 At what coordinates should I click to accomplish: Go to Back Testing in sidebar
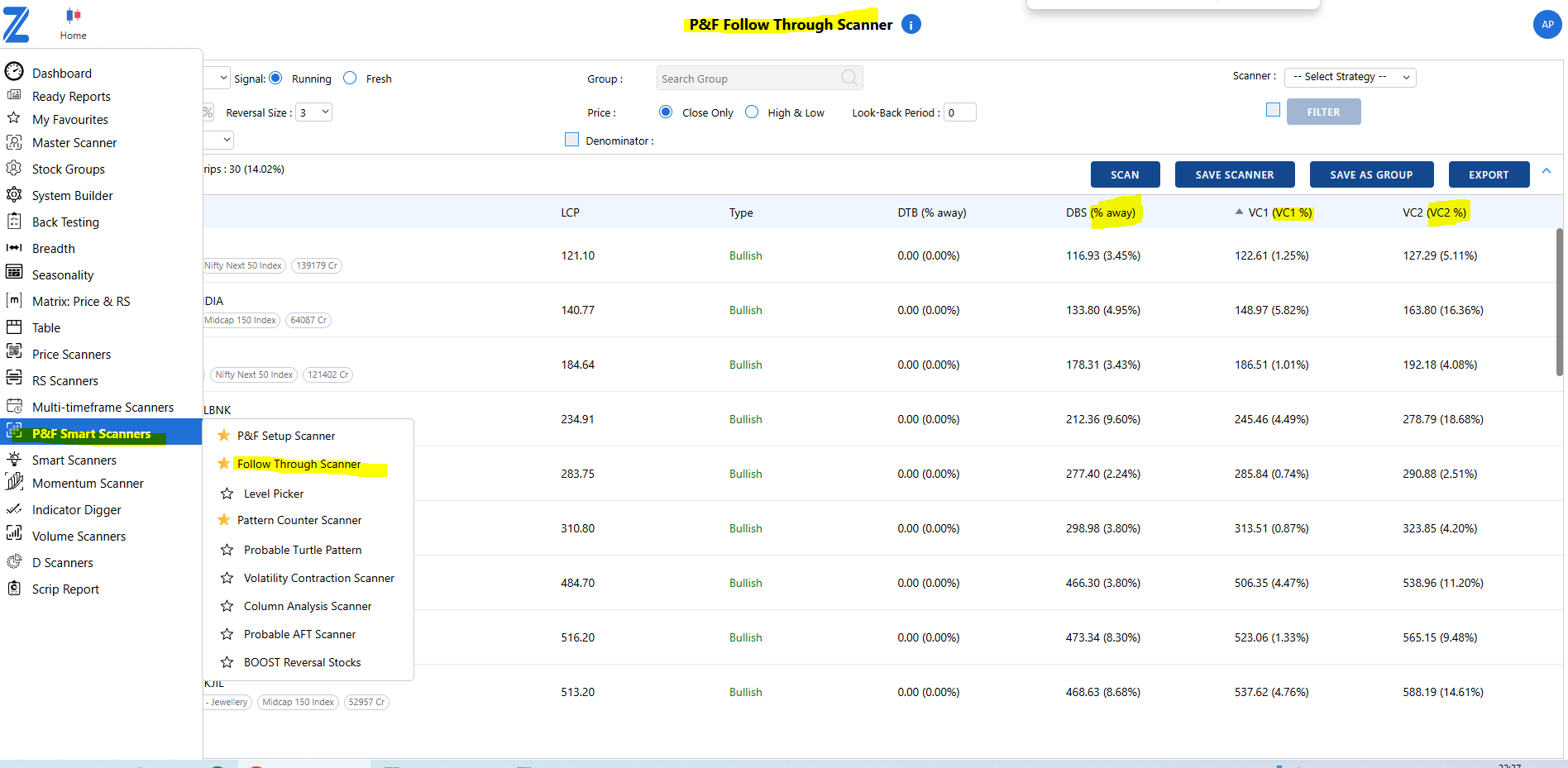click(65, 222)
